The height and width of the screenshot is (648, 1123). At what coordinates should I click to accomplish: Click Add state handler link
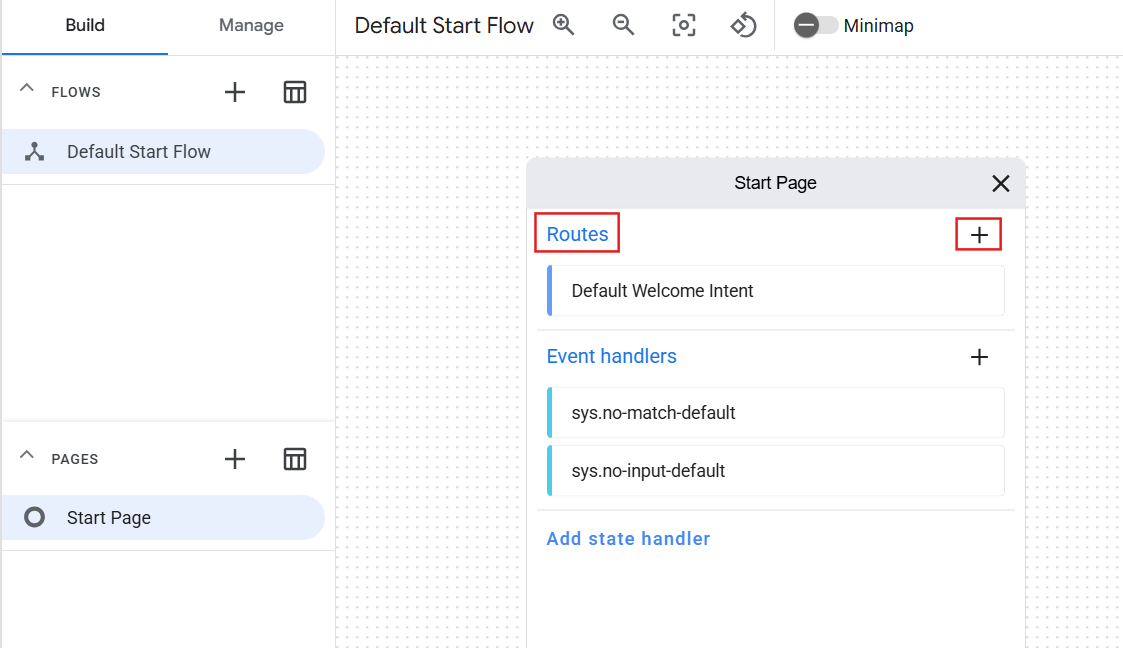[x=628, y=538]
